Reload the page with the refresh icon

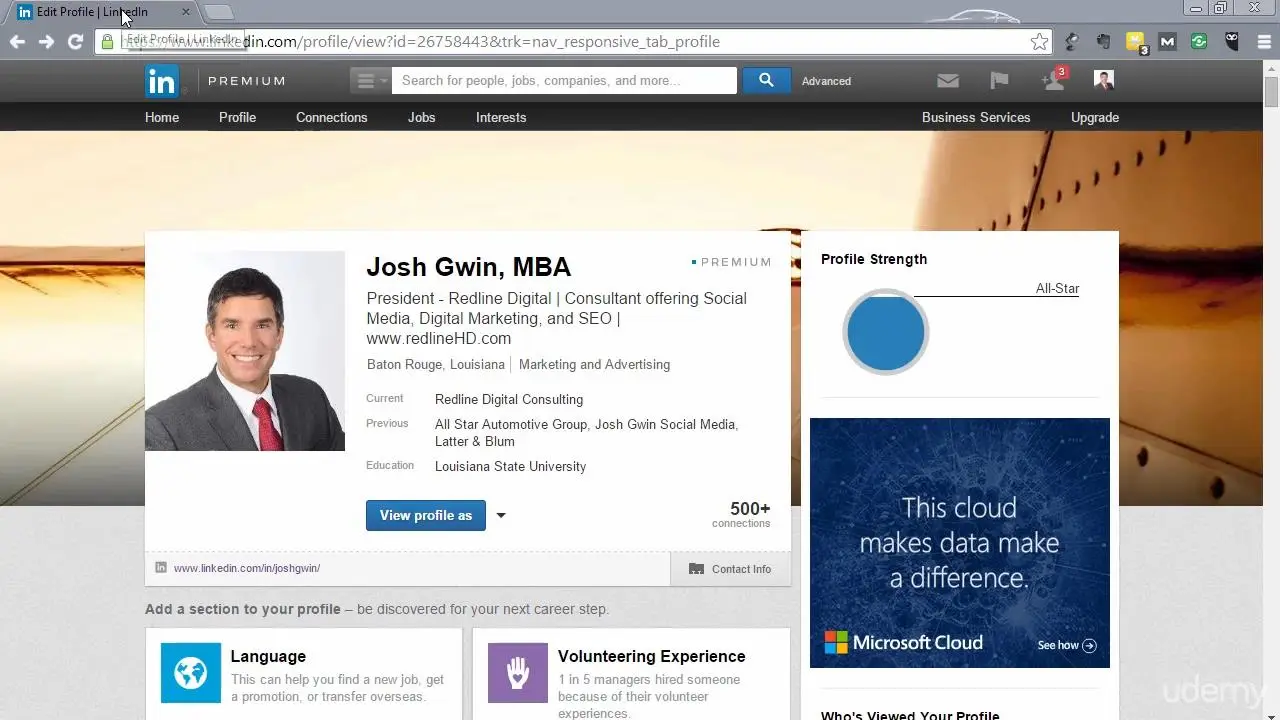point(75,41)
